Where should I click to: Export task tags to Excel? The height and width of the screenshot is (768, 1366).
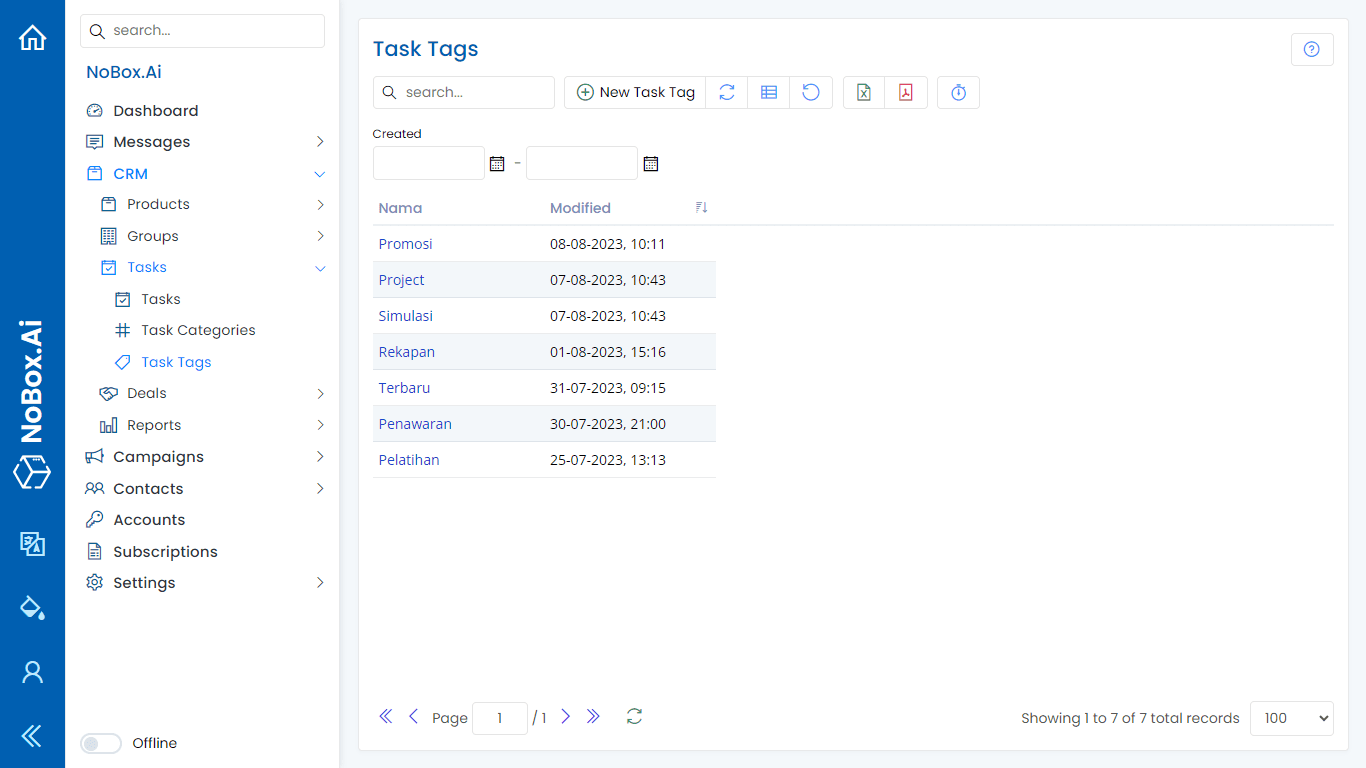pos(863,92)
